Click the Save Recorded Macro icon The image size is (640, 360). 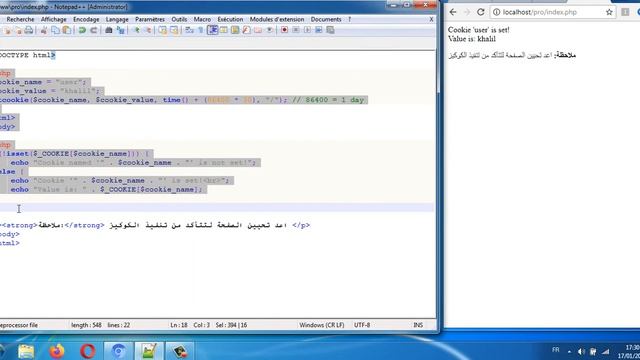coord(330,30)
